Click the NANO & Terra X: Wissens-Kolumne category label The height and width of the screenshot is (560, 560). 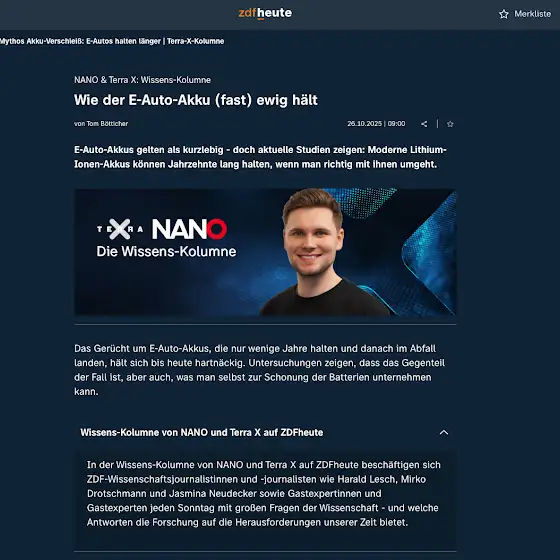(142, 80)
